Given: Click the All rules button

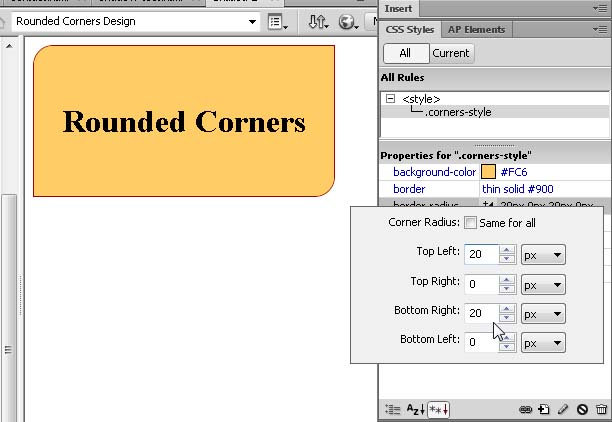Looking at the screenshot, I should [x=405, y=53].
